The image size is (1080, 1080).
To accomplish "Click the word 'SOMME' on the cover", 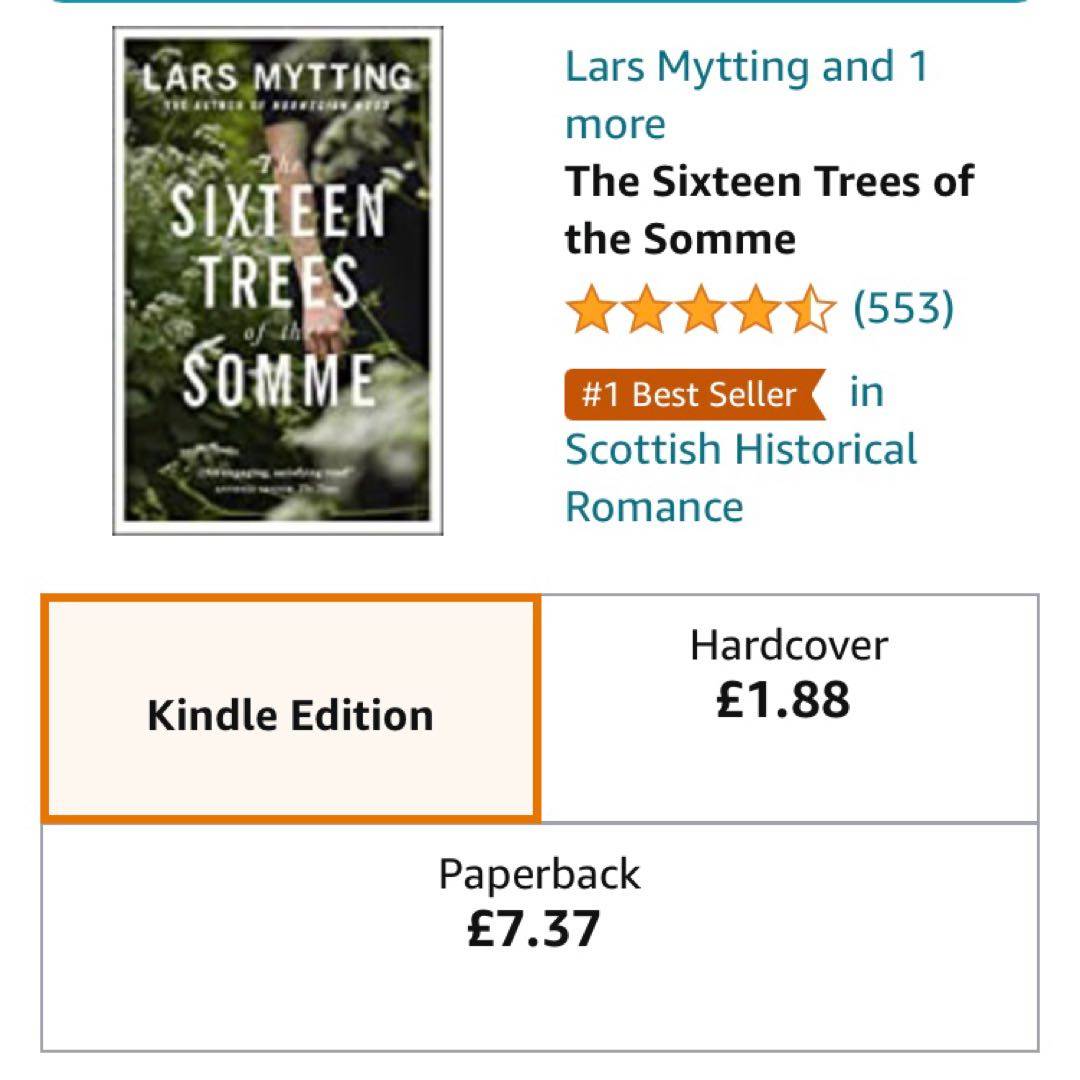I will click(278, 382).
